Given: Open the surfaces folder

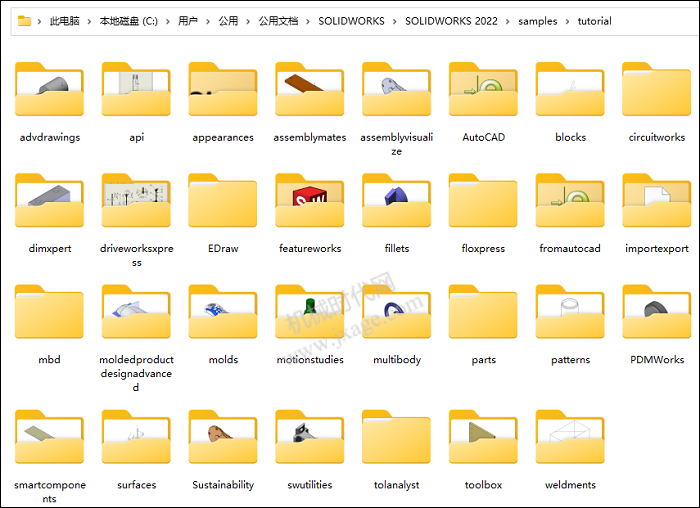Looking at the screenshot, I should point(136,437).
